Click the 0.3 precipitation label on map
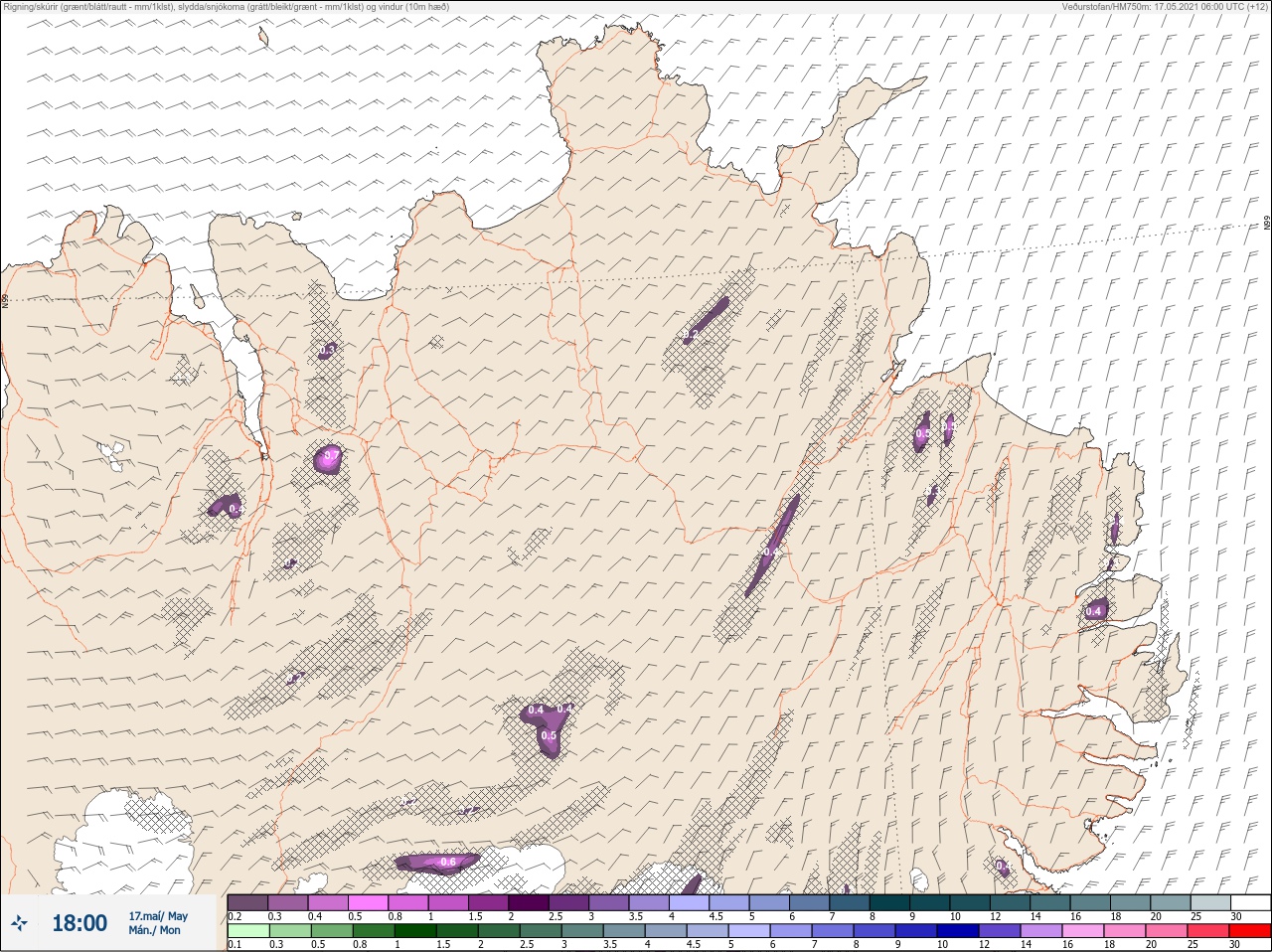 [327, 350]
